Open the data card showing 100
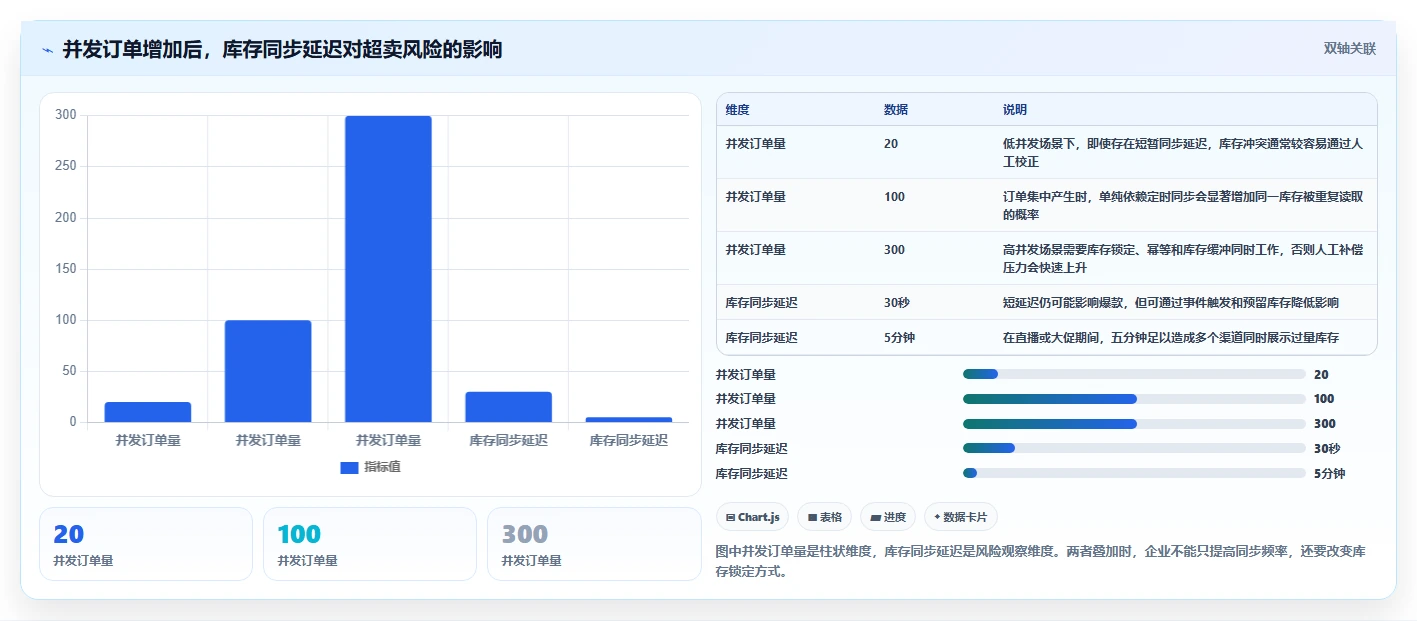 pyautogui.click(x=370, y=544)
